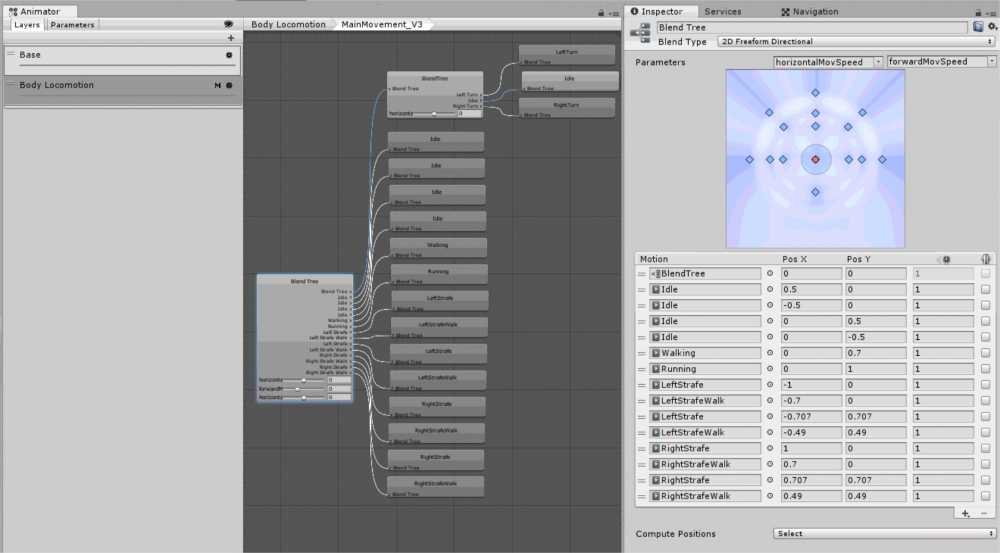Click Pos Y field of Walking row
Screen dimensions: 1000x553
[876, 353]
